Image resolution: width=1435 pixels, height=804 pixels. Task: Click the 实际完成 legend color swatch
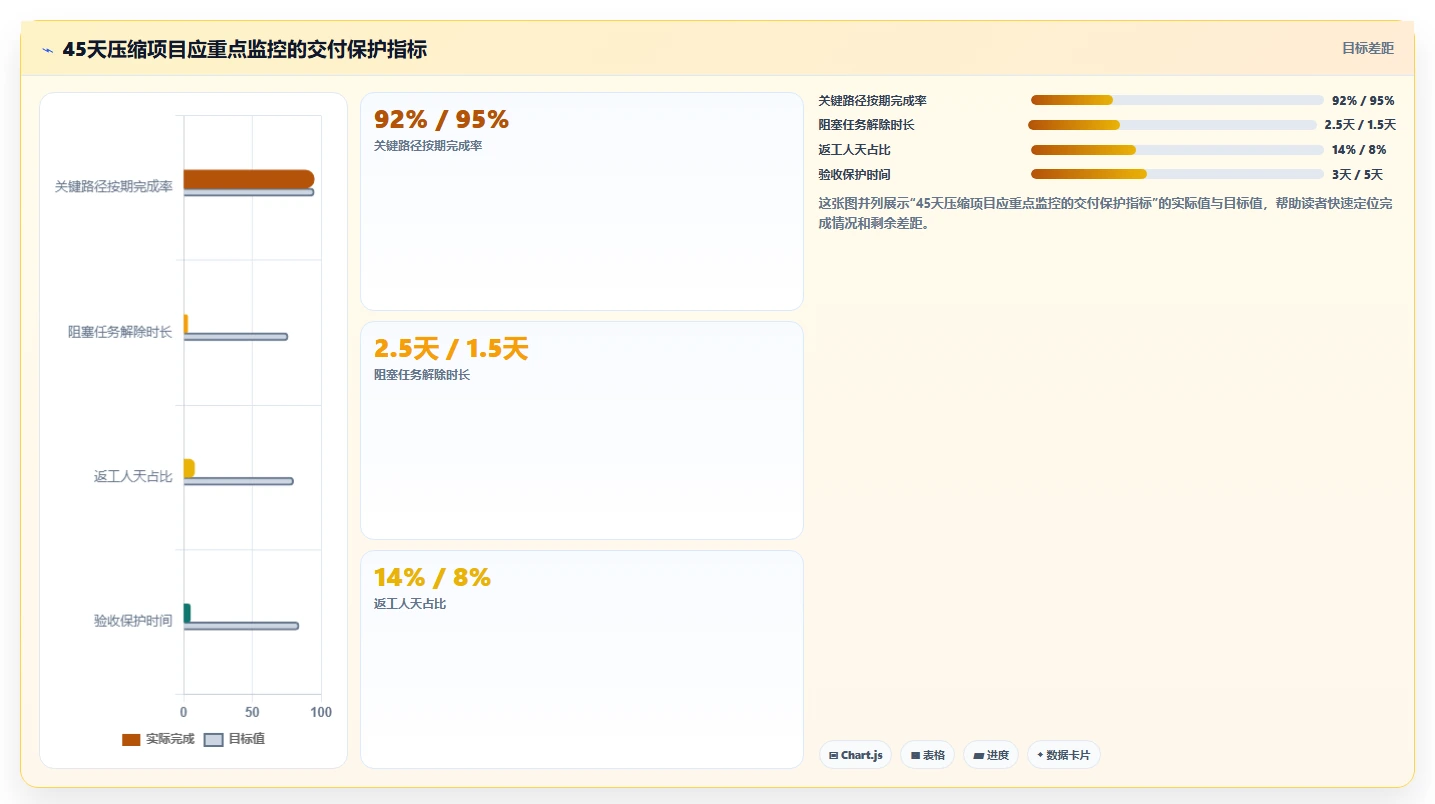(131, 739)
